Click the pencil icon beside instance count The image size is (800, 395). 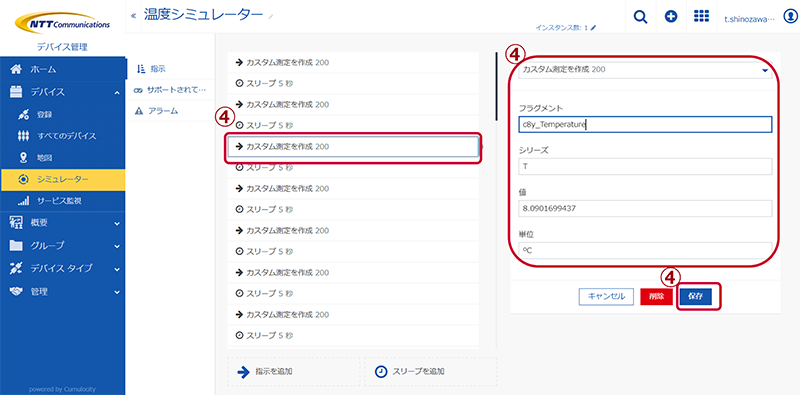(x=593, y=28)
